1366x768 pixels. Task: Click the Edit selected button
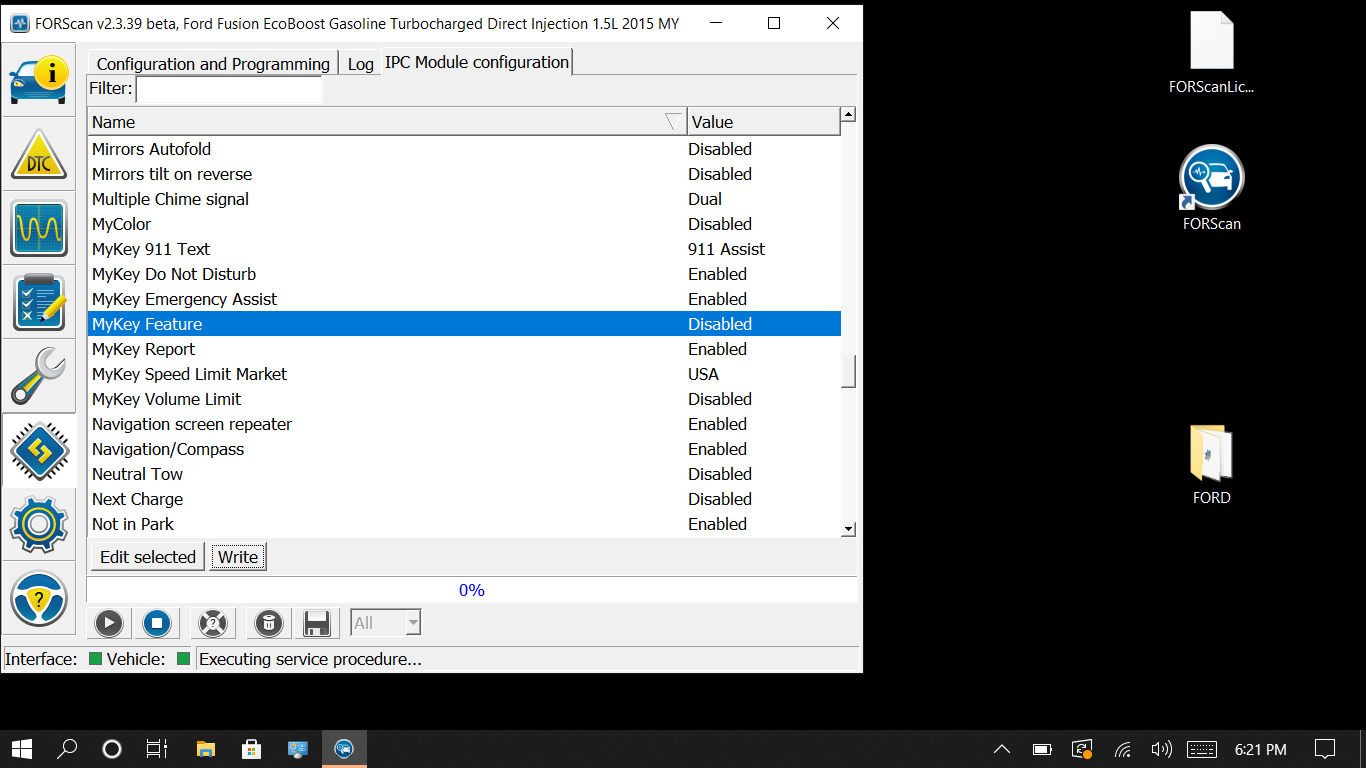click(148, 557)
